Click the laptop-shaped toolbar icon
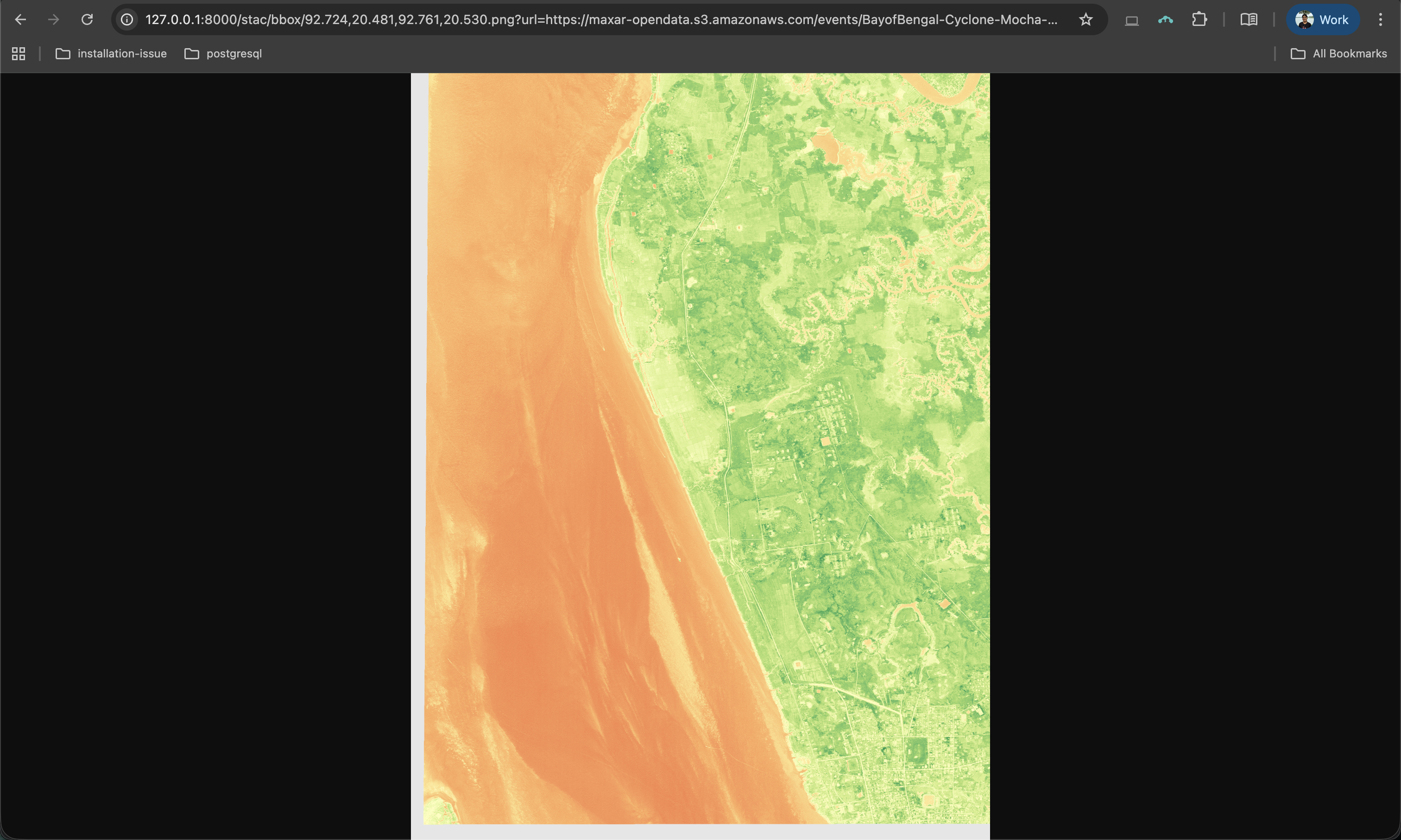Image resolution: width=1401 pixels, height=840 pixels. [x=1131, y=20]
